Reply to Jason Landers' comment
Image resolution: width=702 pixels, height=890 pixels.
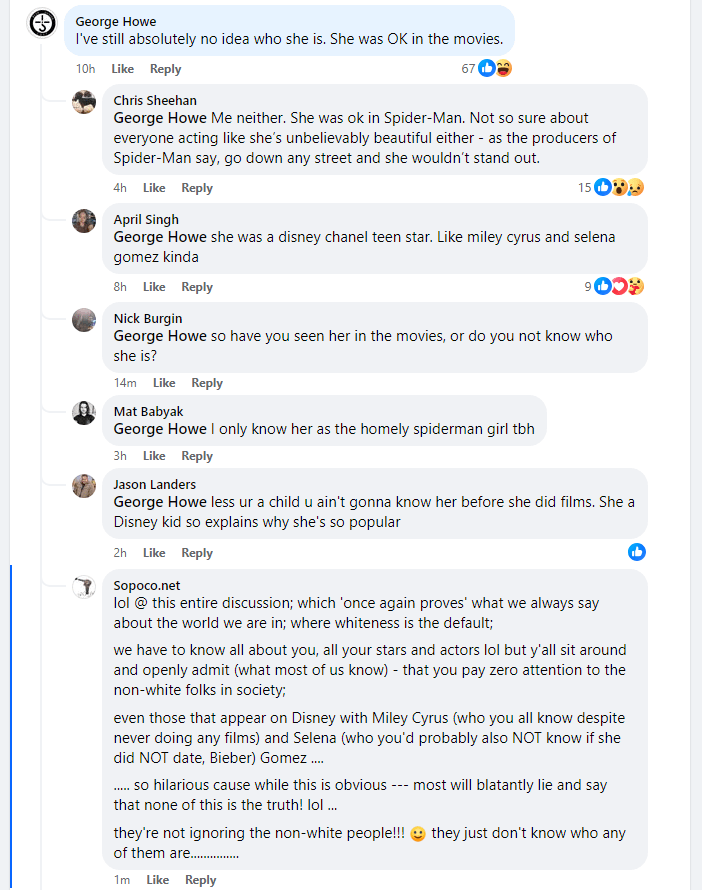(x=197, y=553)
